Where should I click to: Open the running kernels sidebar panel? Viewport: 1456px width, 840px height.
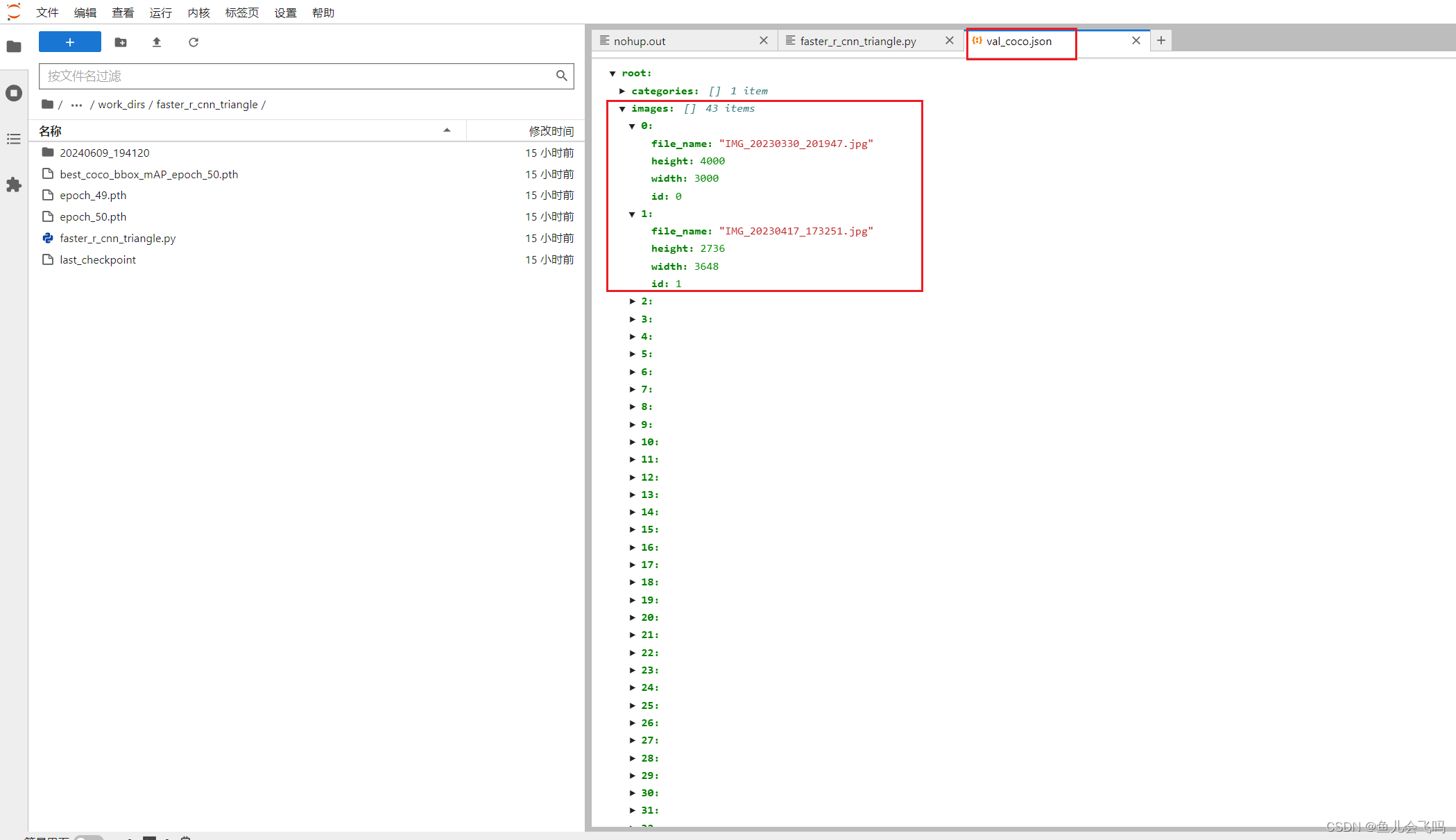(x=14, y=93)
